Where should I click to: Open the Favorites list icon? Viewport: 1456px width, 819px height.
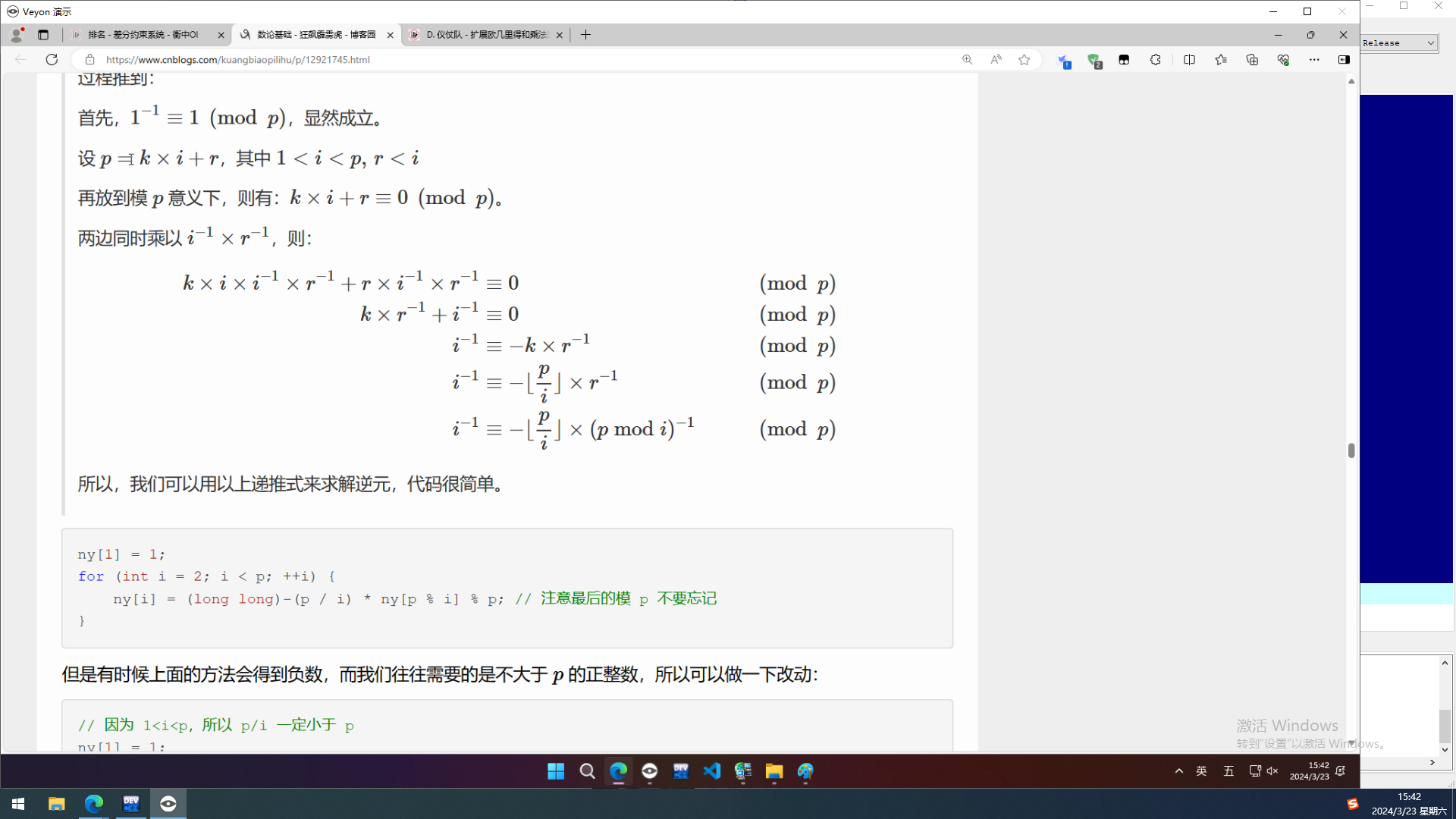tap(1221, 59)
